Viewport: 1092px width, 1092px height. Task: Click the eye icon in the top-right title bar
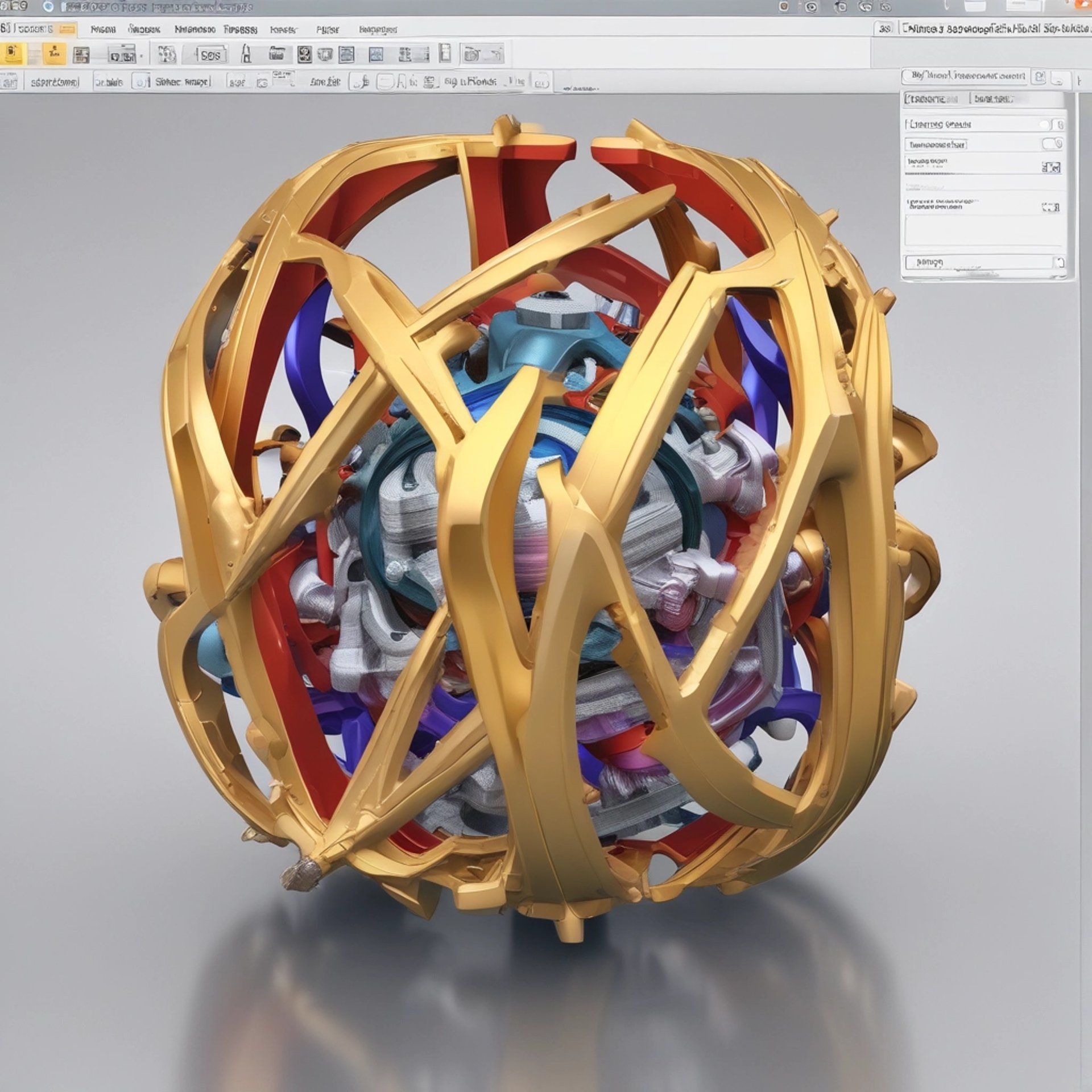click(812, 7)
